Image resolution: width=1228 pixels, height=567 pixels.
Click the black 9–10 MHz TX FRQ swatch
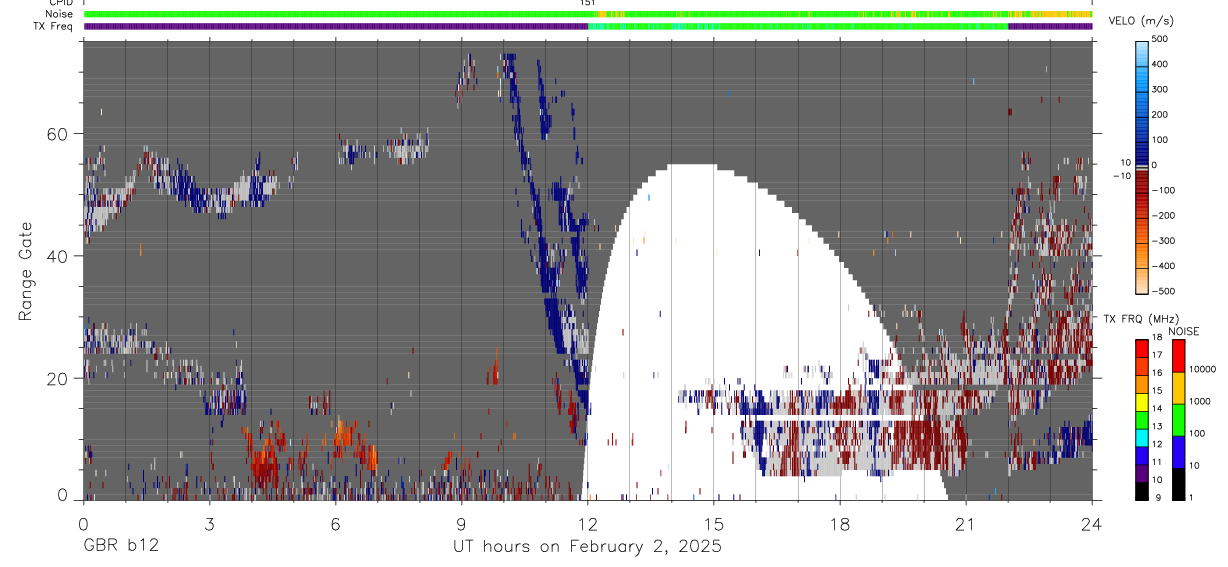pos(1142,491)
